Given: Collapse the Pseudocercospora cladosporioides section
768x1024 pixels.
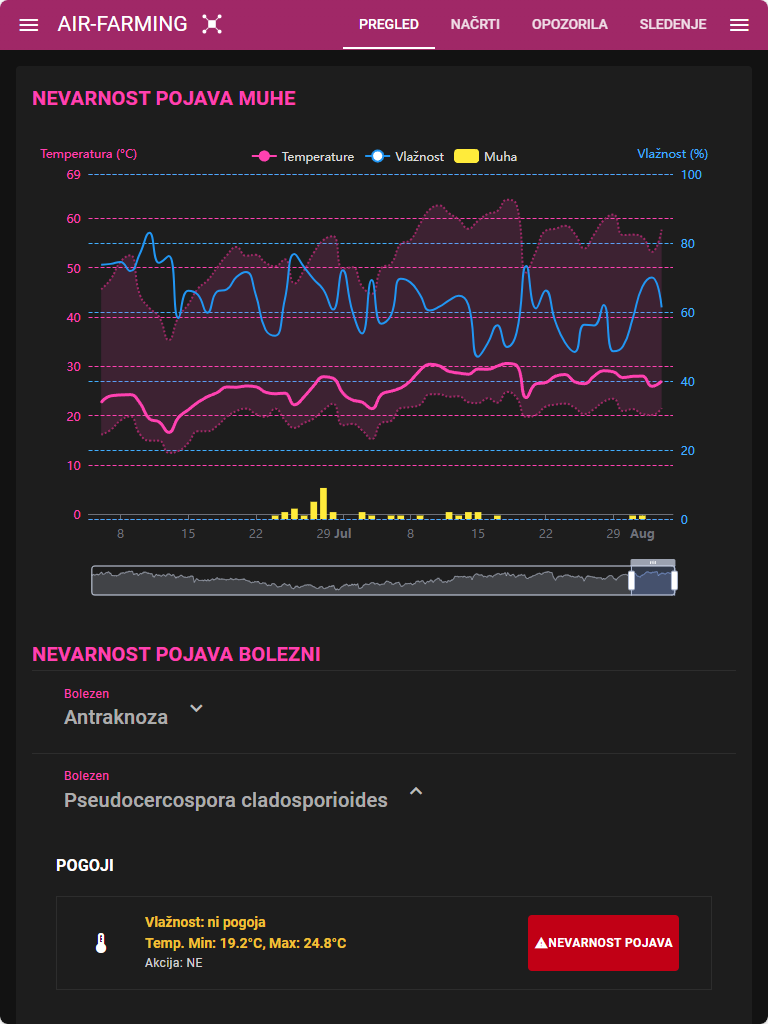Looking at the screenshot, I should pos(415,791).
